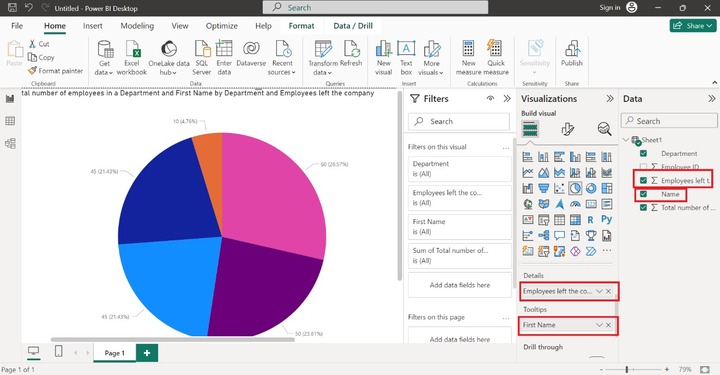Viewport: 720px width, 375px height.
Task: Open the Table view sidebar icon
Action: [10, 121]
